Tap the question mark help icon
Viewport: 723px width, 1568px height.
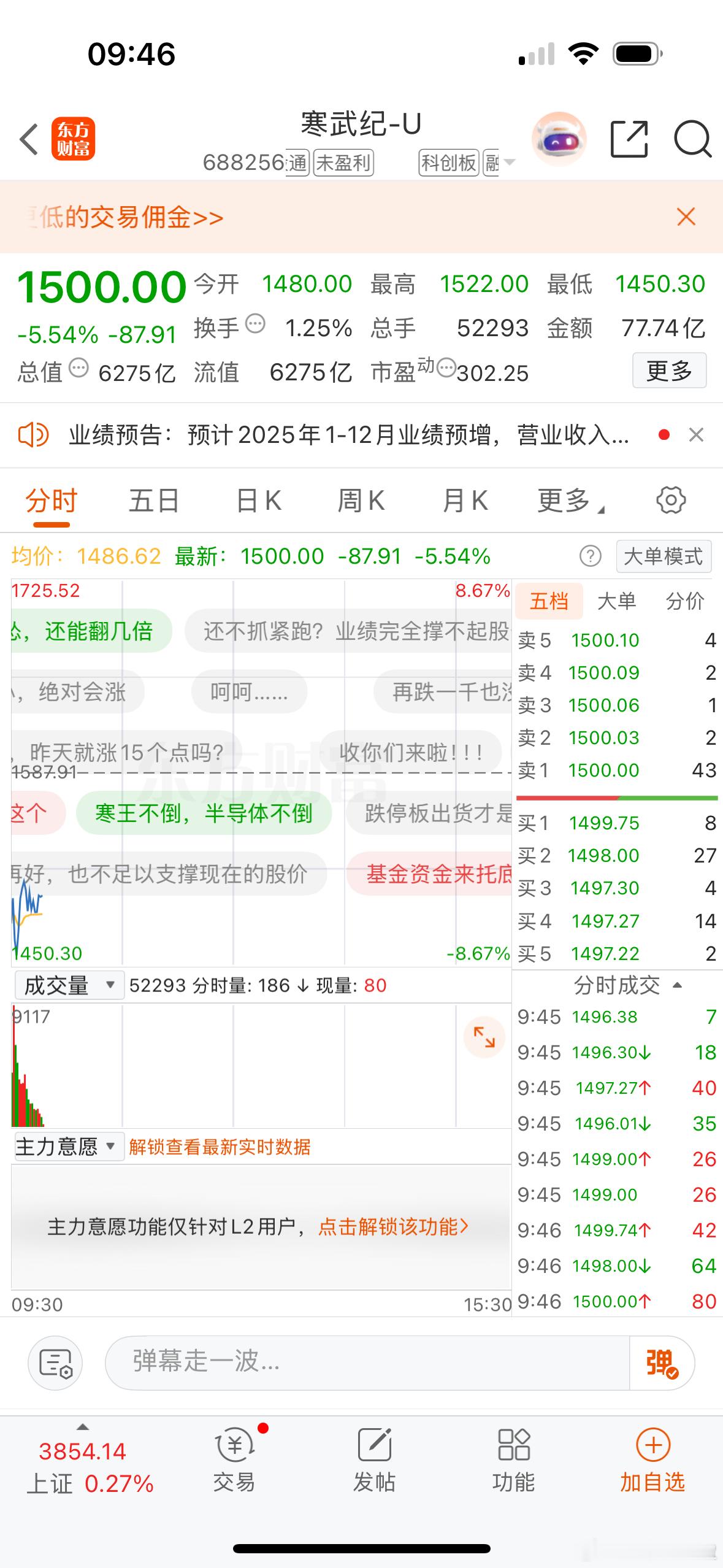(x=590, y=556)
